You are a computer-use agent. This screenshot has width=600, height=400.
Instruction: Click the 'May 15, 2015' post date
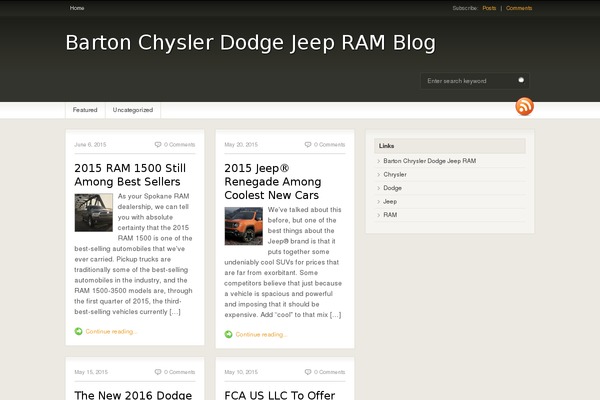point(91,372)
